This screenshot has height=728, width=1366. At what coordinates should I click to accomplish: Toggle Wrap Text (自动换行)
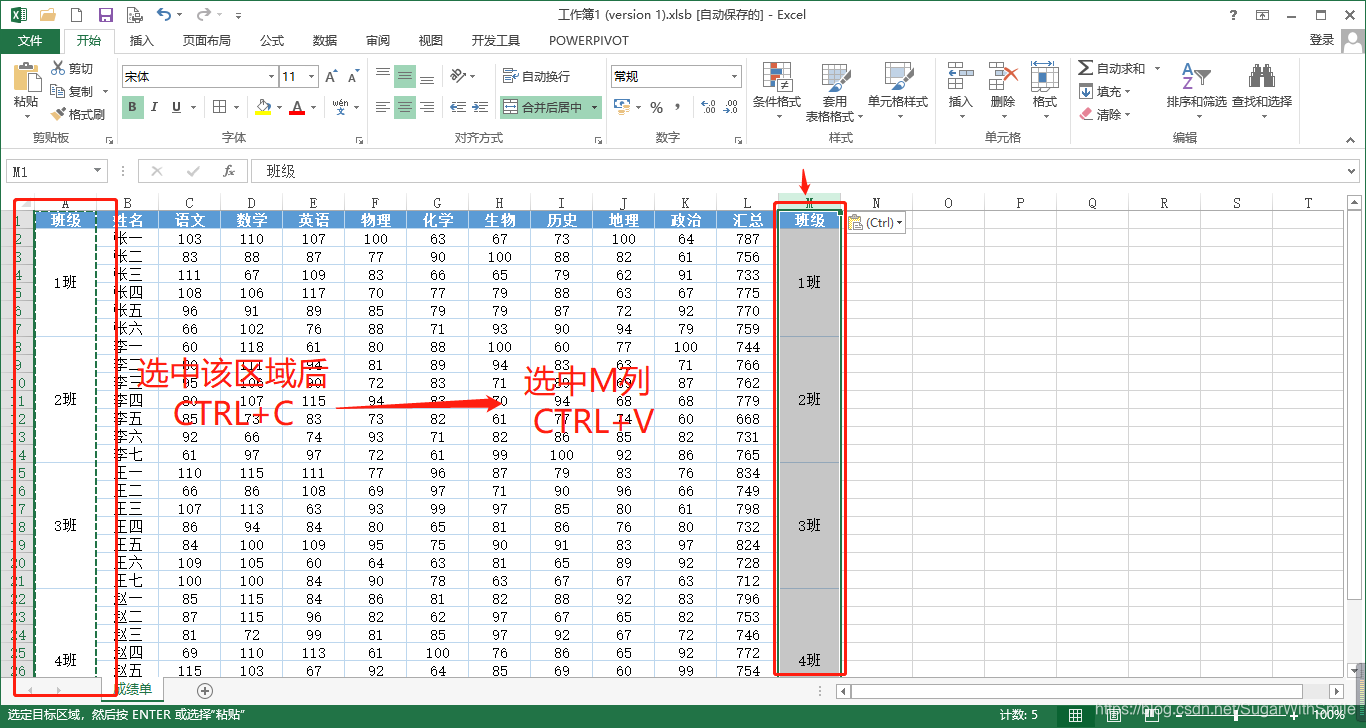pyautogui.click(x=536, y=76)
